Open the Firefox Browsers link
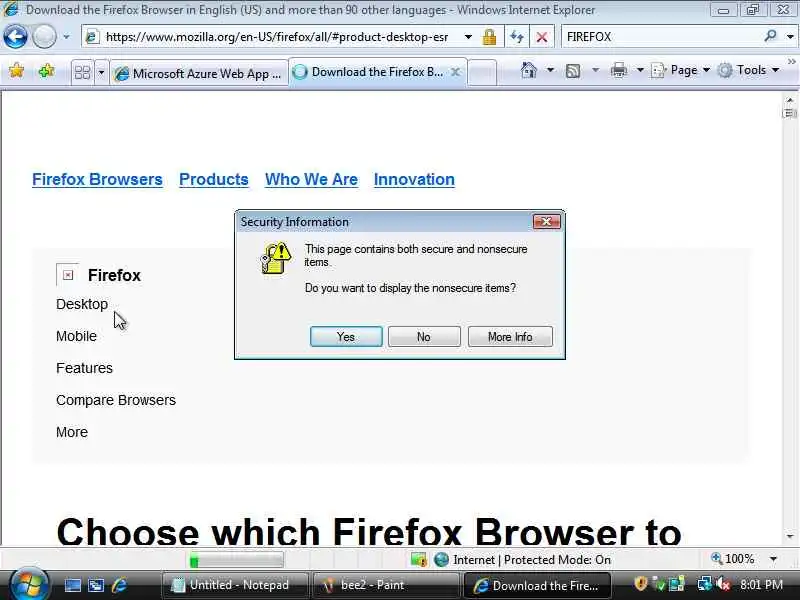Image resolution: width=800 pixels, height=600 pixels. (97, 179)
